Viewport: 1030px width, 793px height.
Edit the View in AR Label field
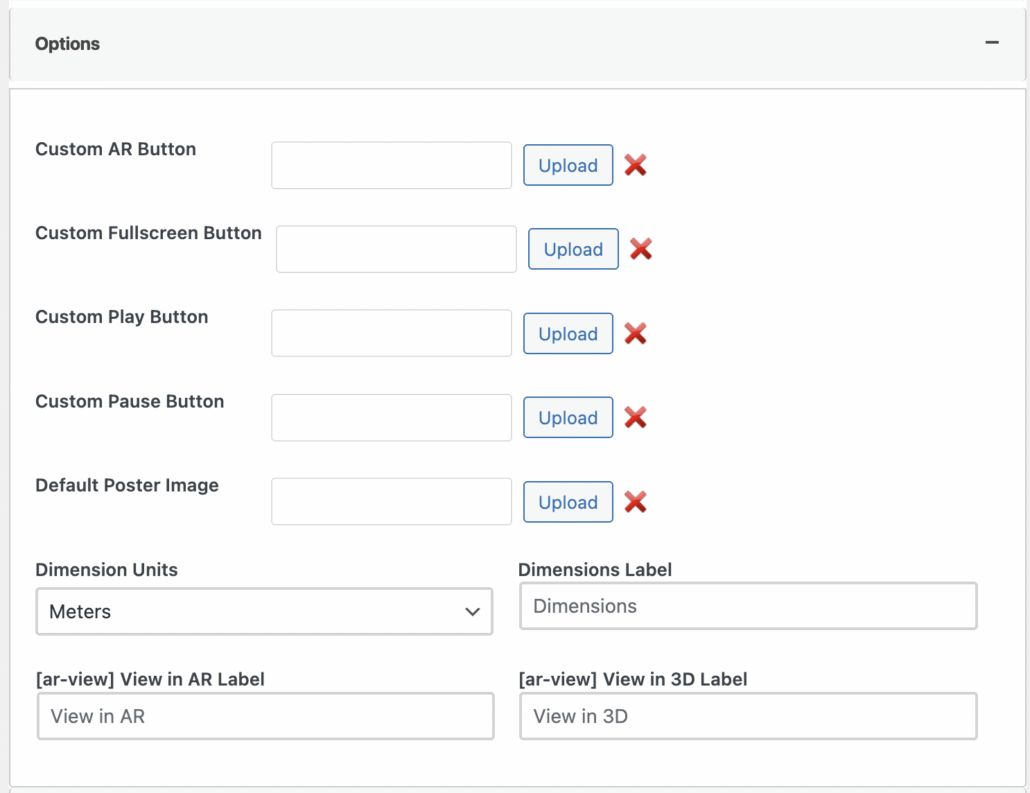click(x=266, y=716)
